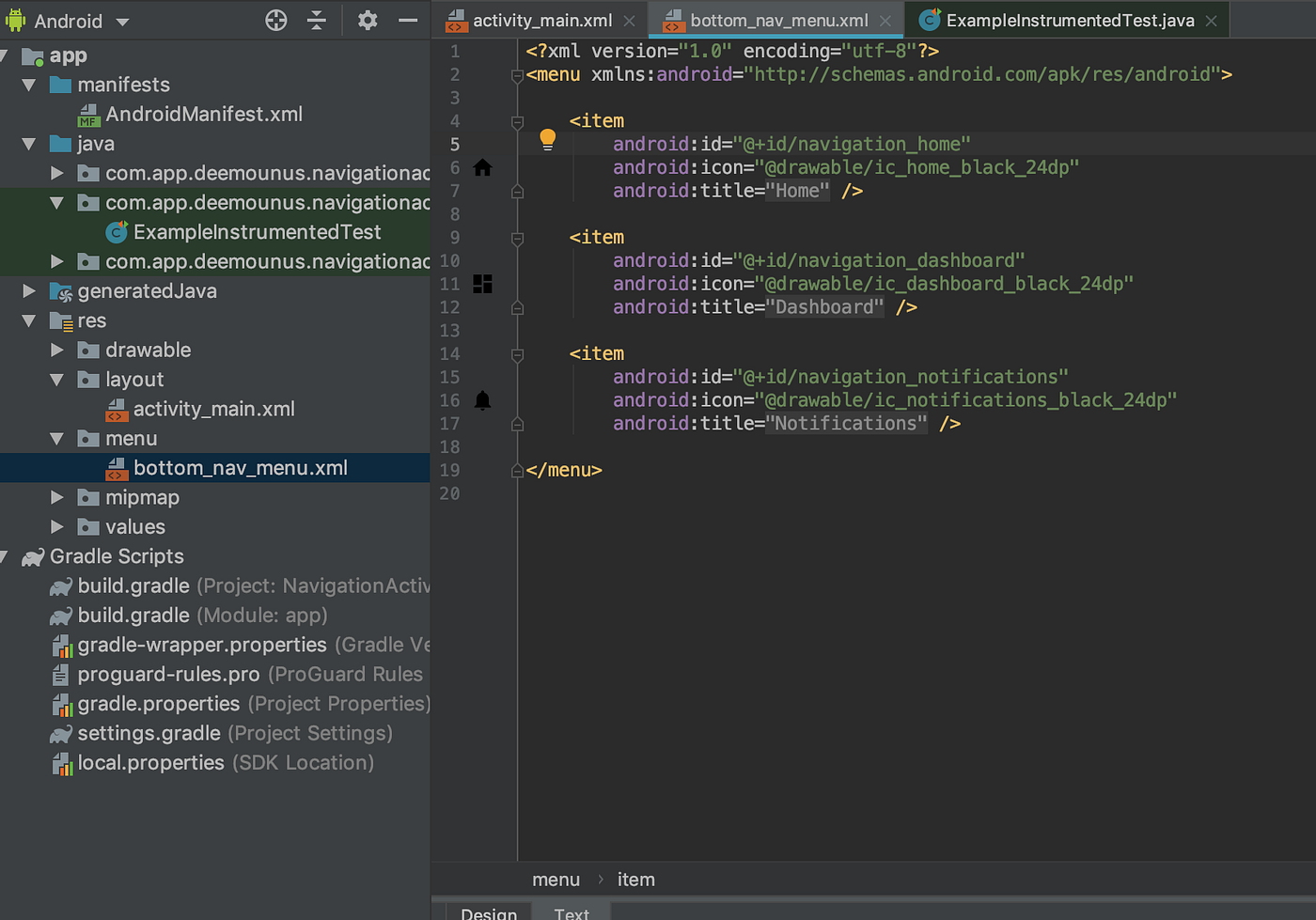1316x920 pixels.
Task: Hide the project panel with minimize icon
Action: [406, 20]
